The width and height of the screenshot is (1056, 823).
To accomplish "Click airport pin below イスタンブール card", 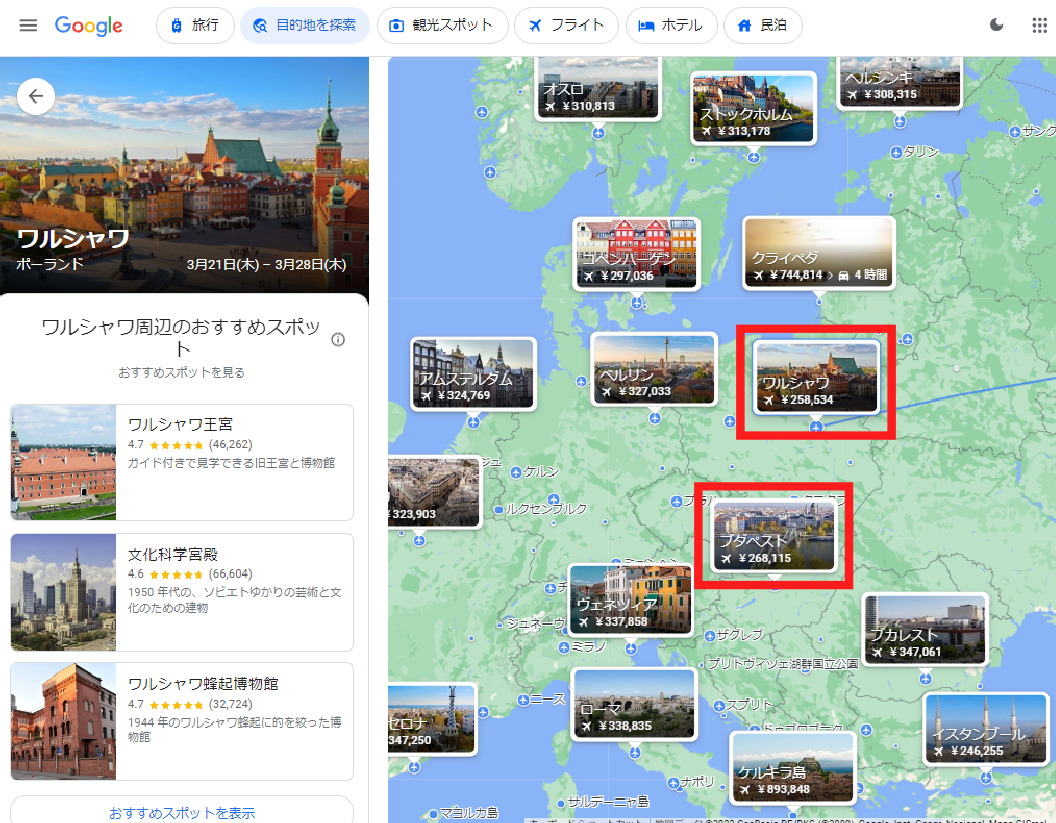I will (x=985, y=777).
